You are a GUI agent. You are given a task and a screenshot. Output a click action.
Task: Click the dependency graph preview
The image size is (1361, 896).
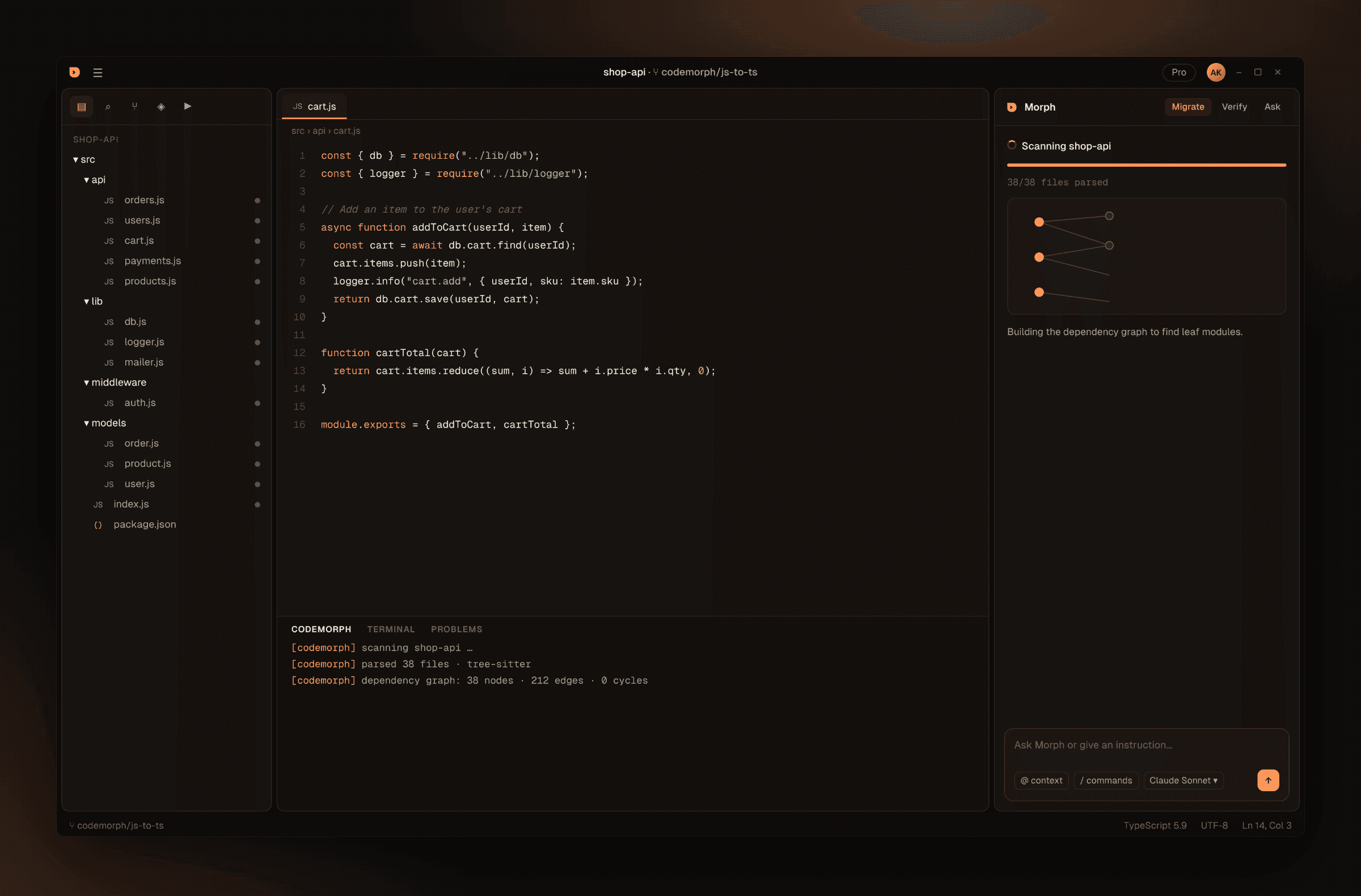pos(1146,256)
